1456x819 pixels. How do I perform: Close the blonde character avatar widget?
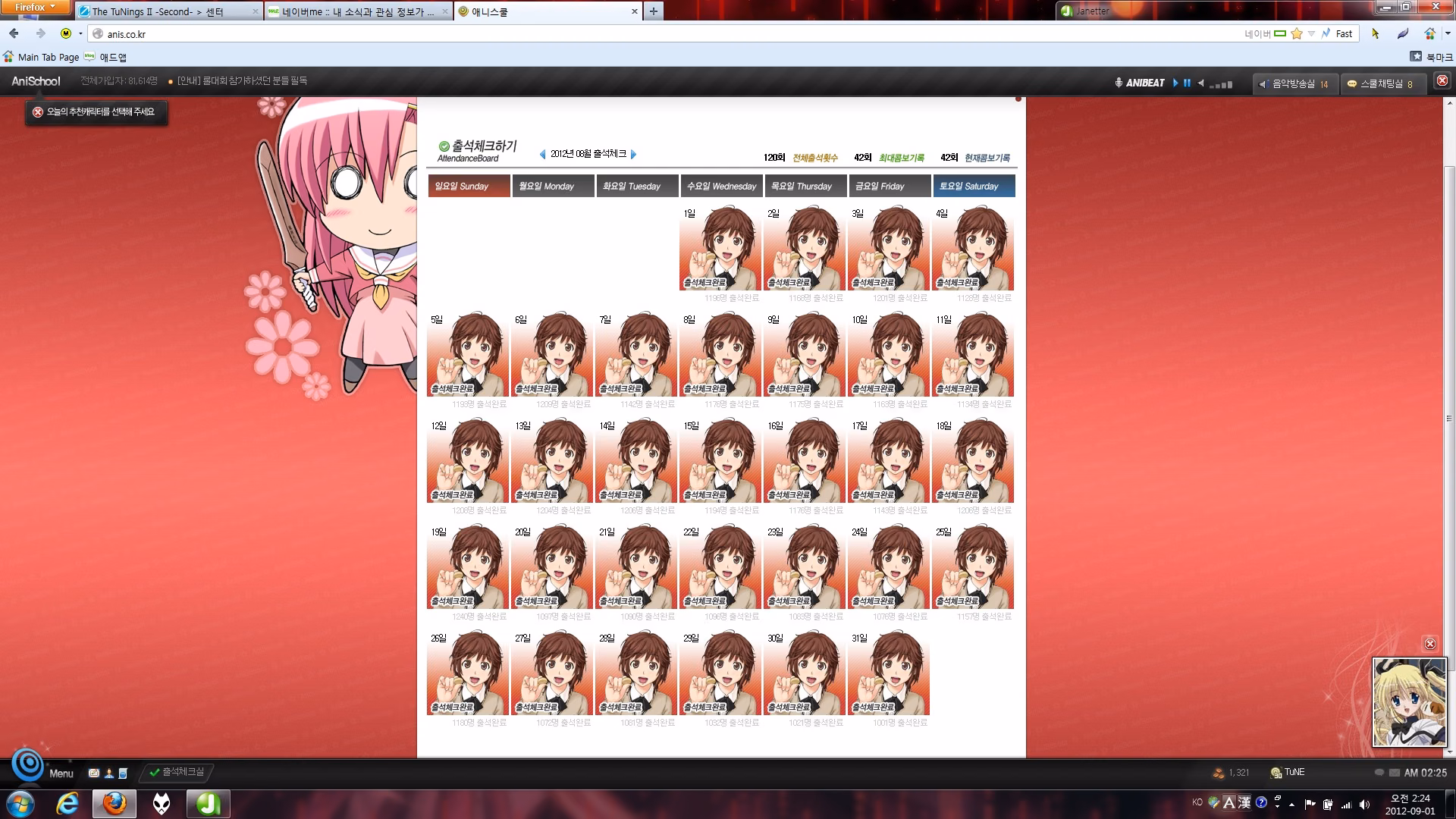coord(1430,644)
